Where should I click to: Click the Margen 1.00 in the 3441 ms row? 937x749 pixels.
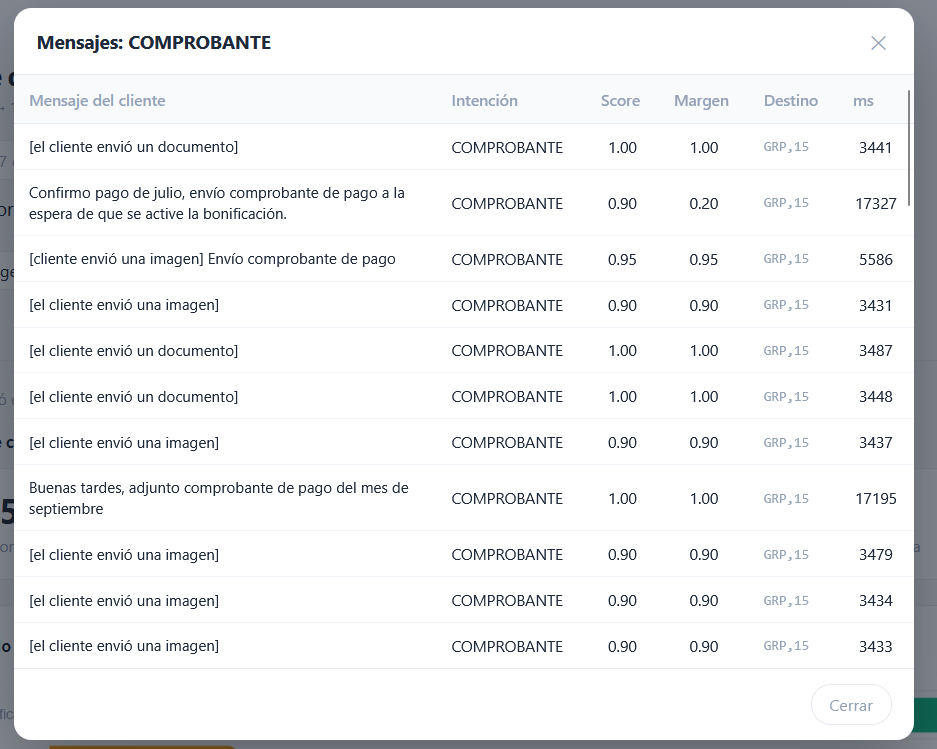click(704, 147)
